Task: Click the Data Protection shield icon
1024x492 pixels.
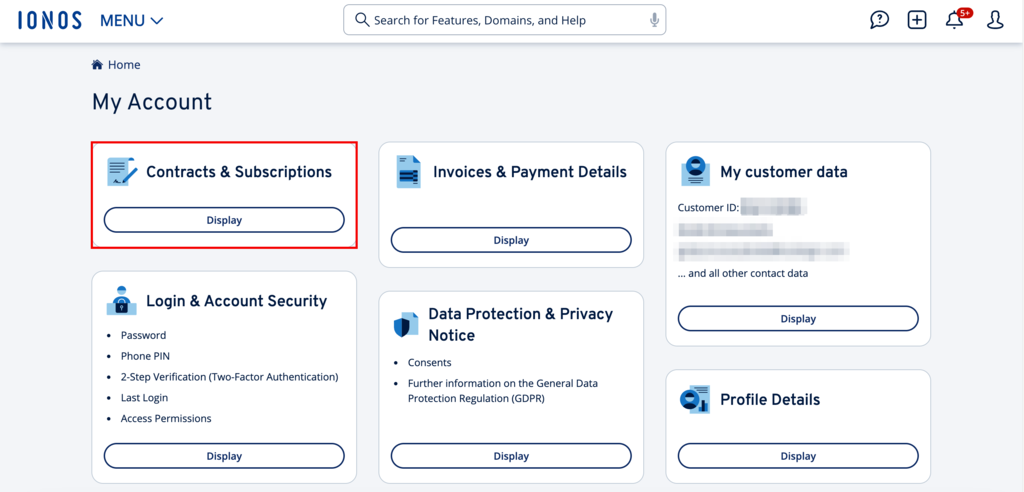Action: point(406,325)
